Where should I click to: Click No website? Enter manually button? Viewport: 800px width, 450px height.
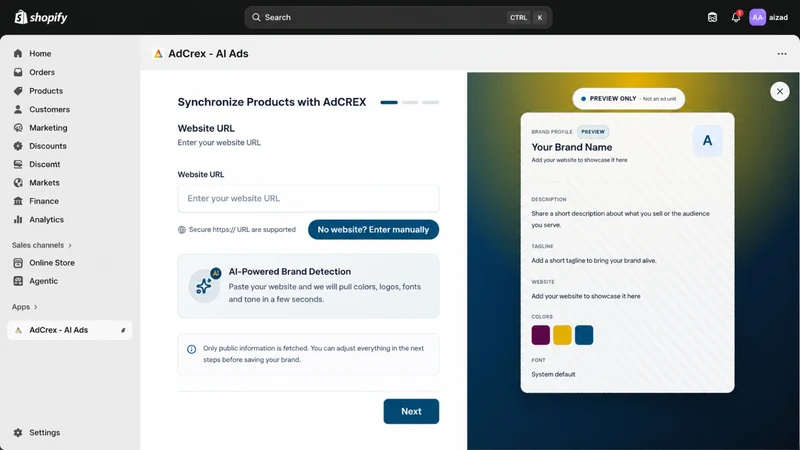[373, 230]
